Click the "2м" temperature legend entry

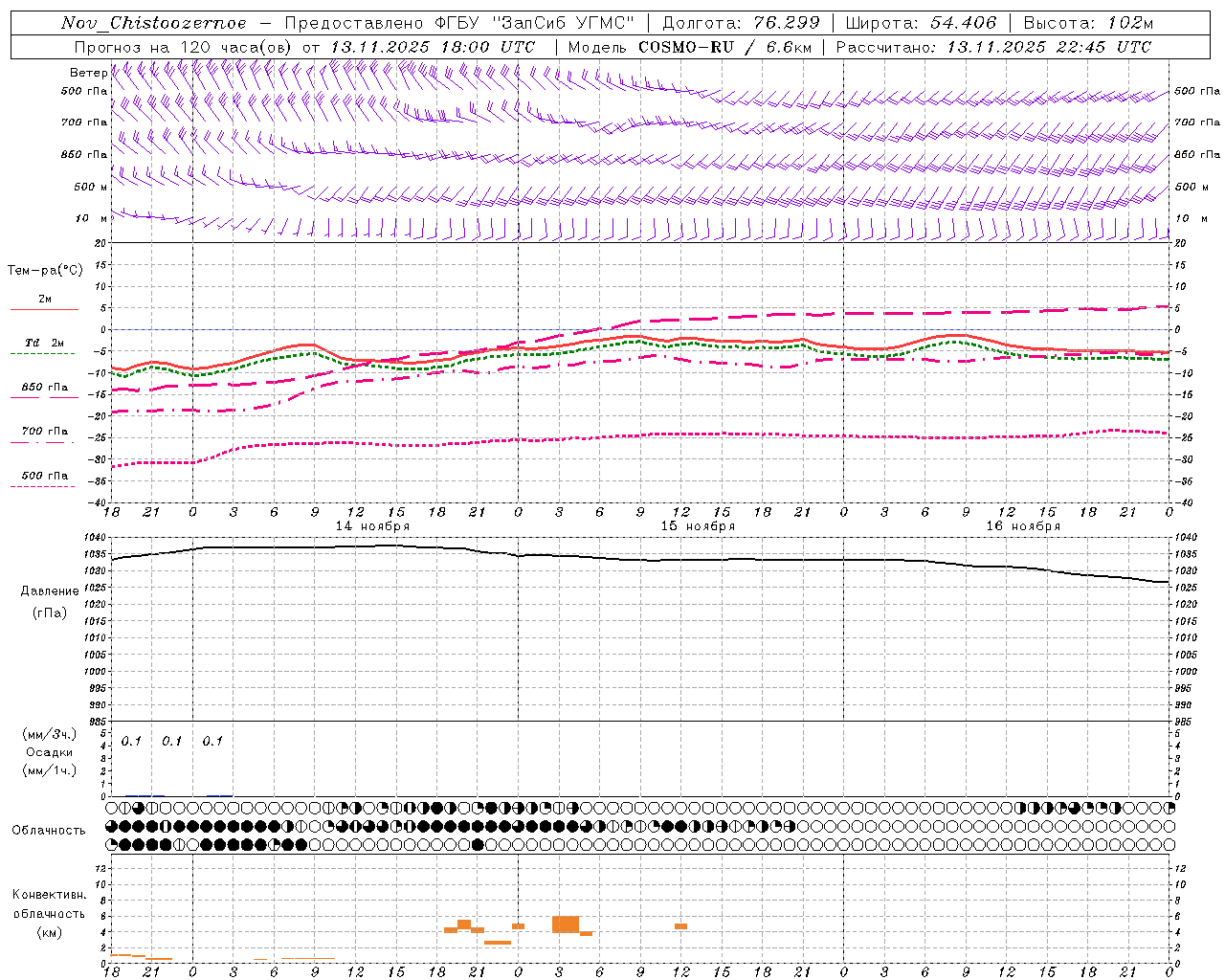pyautogui.click(x=45, y=300)
